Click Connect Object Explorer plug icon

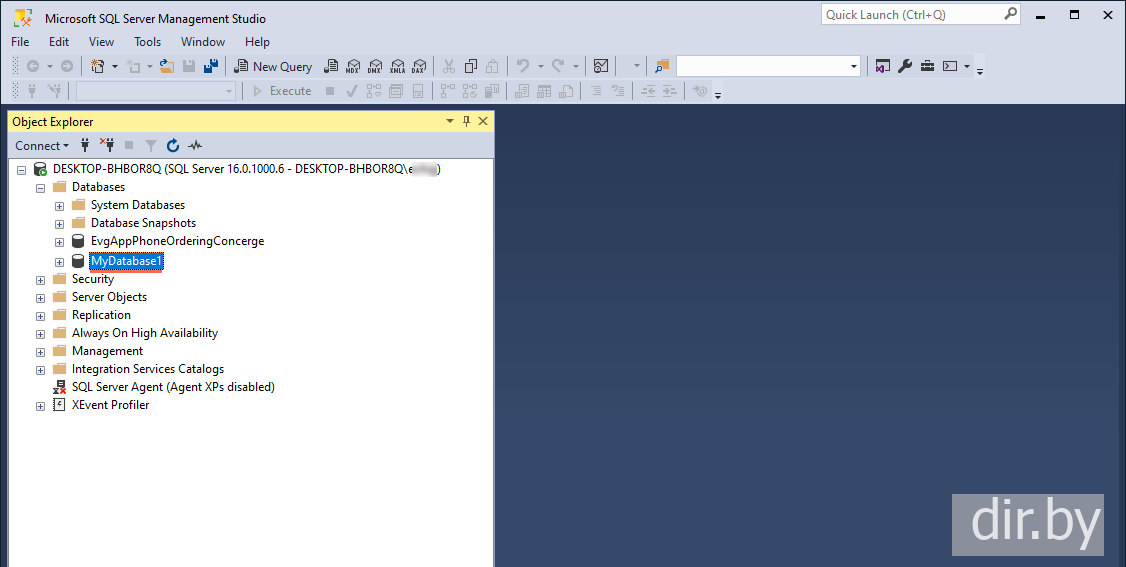point(85,146)
